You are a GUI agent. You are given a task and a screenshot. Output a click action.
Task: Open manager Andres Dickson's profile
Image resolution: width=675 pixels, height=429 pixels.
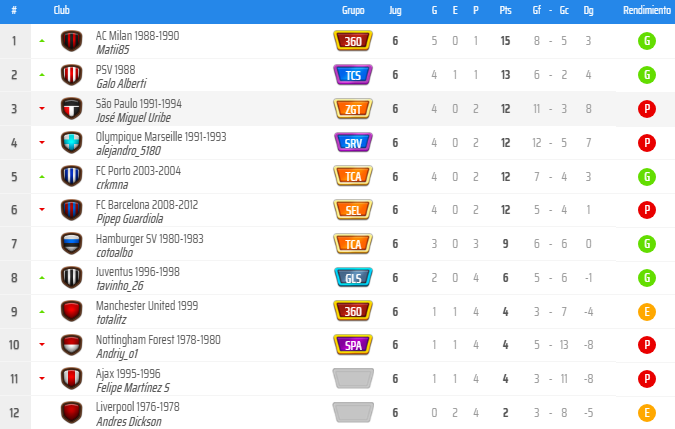[130, 421]
